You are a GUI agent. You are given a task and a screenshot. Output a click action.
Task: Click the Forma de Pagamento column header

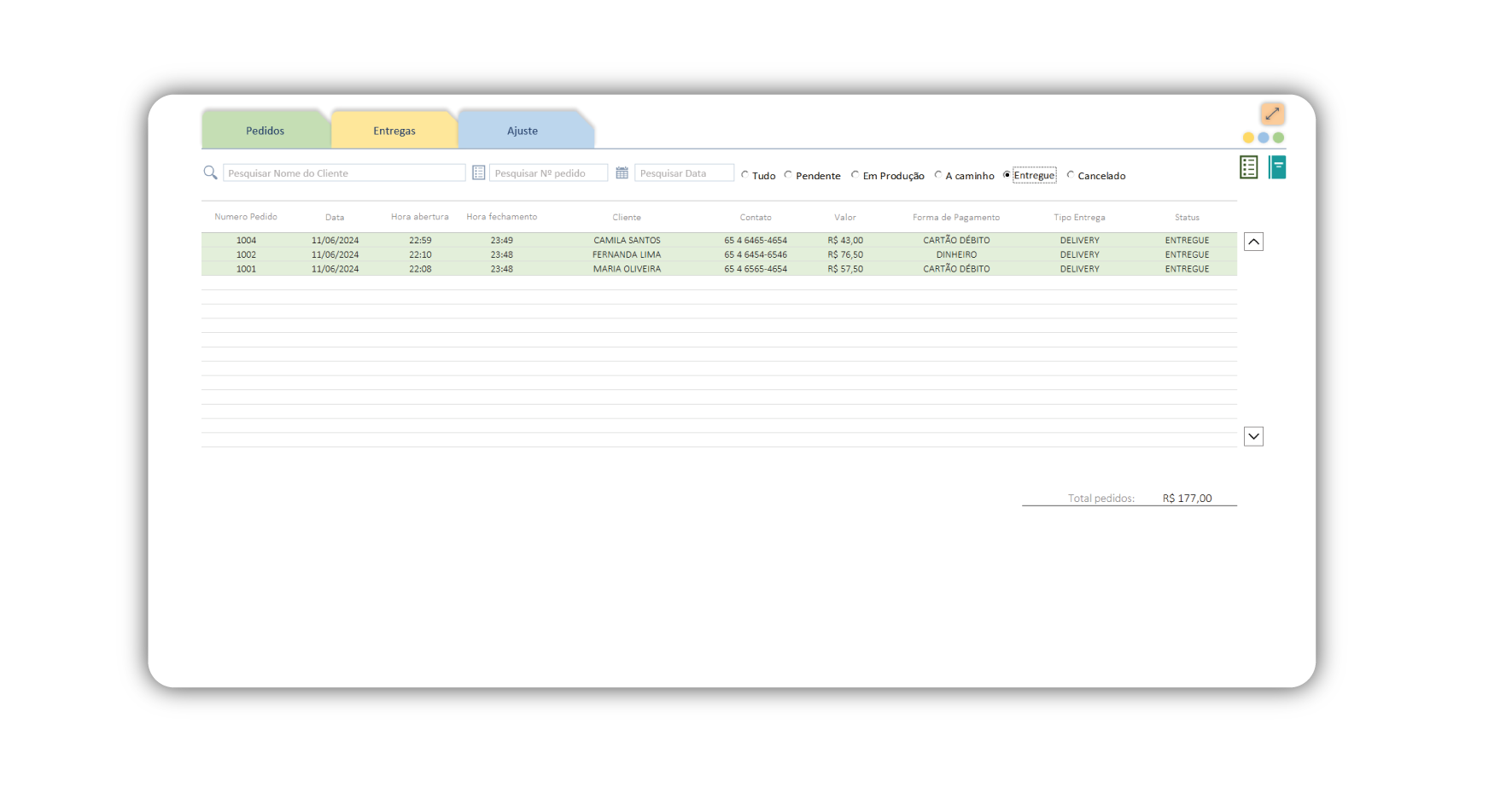956,218
